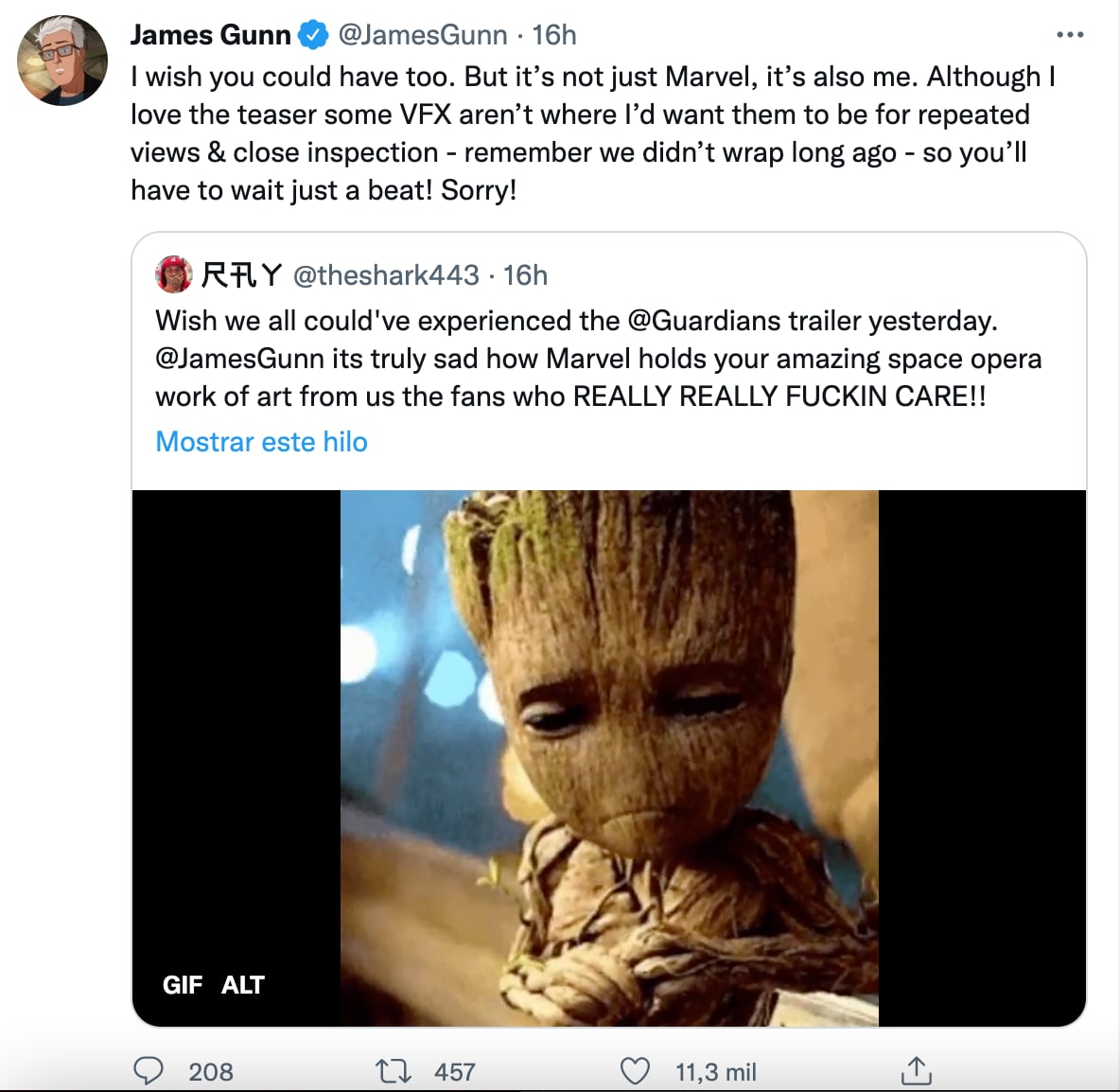Screen dimensions: 1120x1092
Task: Click the ALT badge on the GIF
Action: (242, 985)
